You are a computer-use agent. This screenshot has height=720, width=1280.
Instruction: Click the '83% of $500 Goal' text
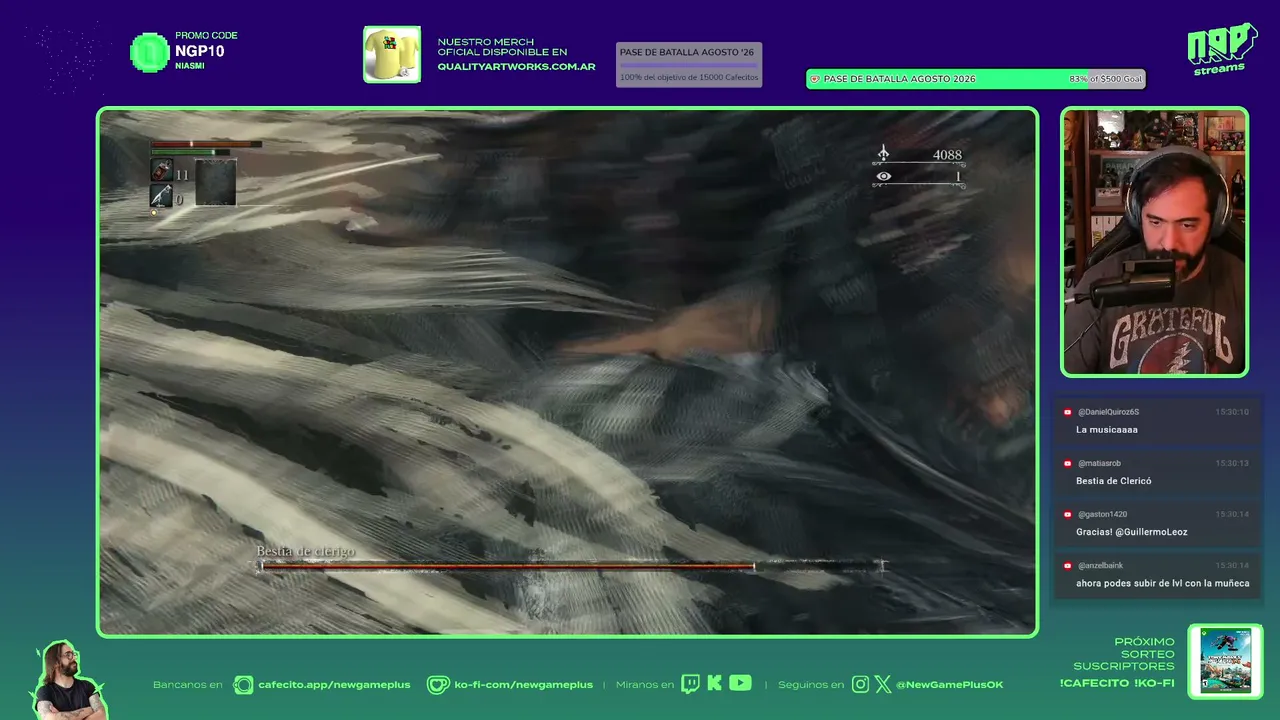coord(1105,79)
